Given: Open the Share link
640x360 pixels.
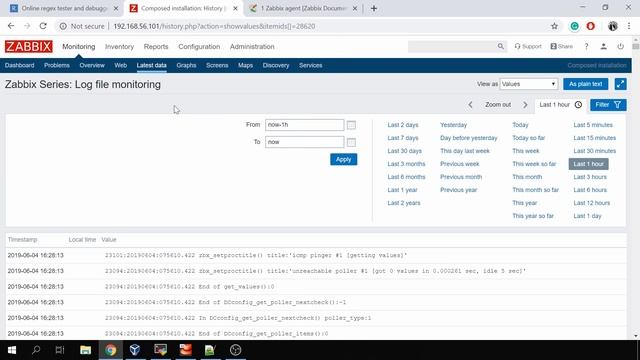Looking at the screenshot, I should coord(562,47).
